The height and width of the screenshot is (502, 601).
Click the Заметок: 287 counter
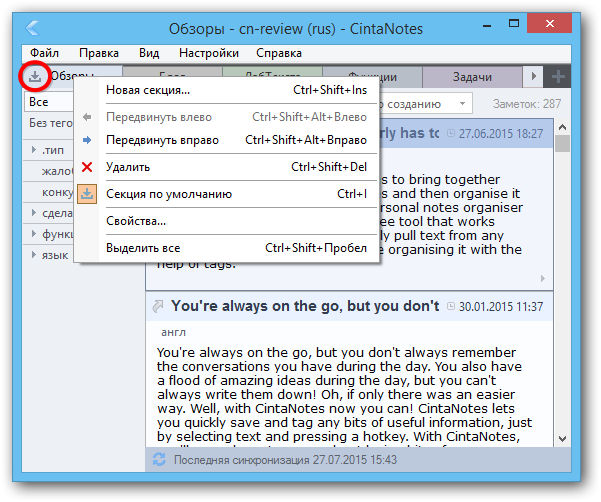[527, 104]
